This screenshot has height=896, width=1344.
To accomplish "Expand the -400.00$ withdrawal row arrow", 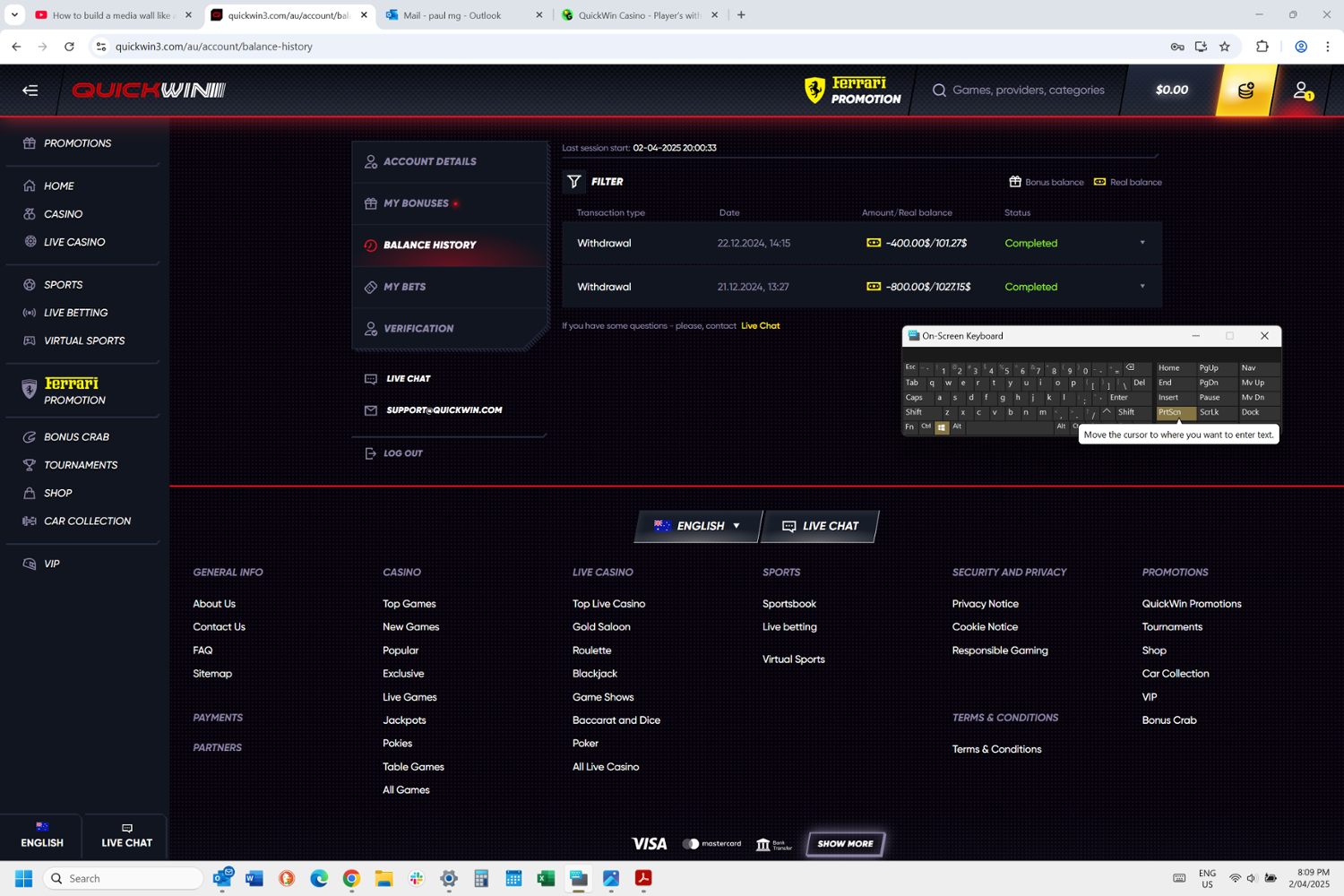I will click(1142, 243).
